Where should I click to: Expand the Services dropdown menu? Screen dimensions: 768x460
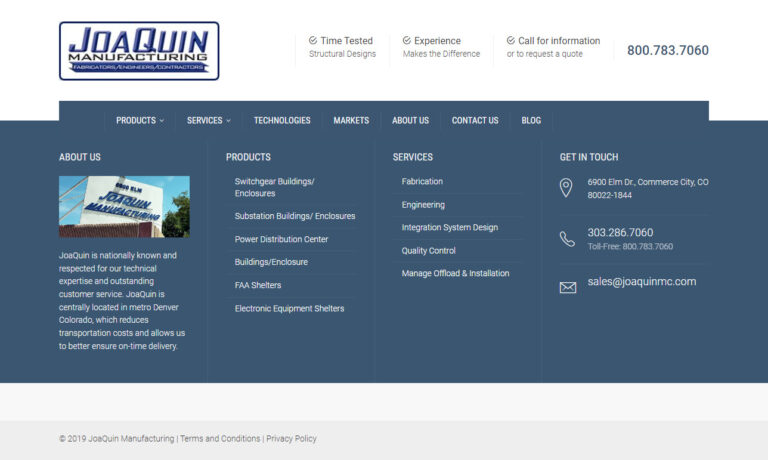(x=208, y=120)
